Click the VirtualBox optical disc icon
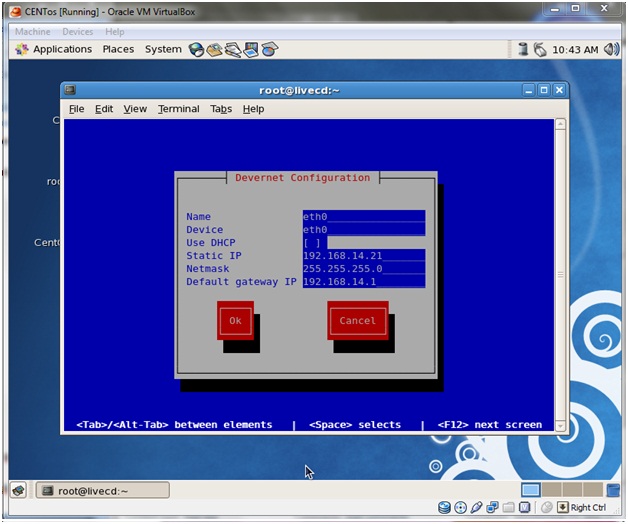 pos(461,508)
